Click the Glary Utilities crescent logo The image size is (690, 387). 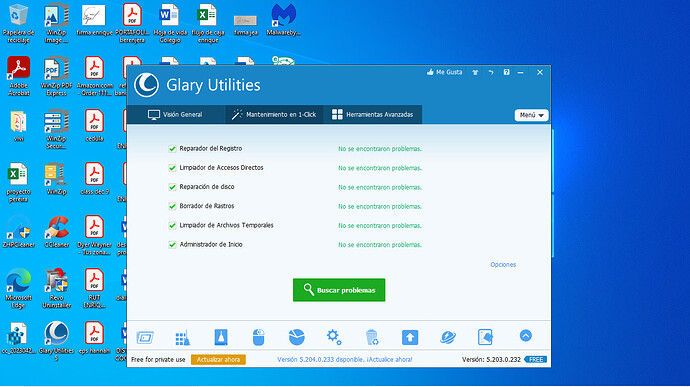pos(147,85)
